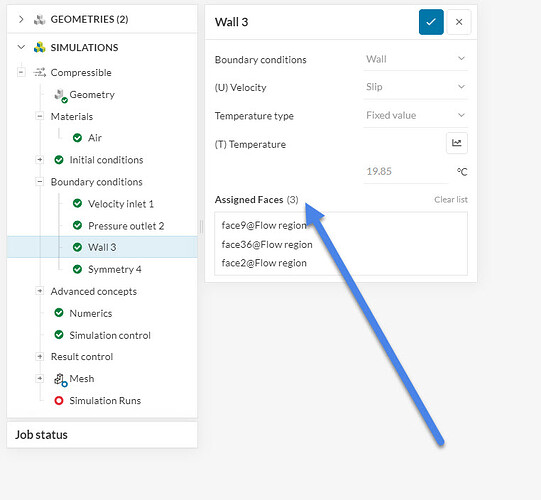The width and height of the screenshot is (541, 500).
Task: Click the red Simulation Runs status circle
Action: [x=59, y=401]
